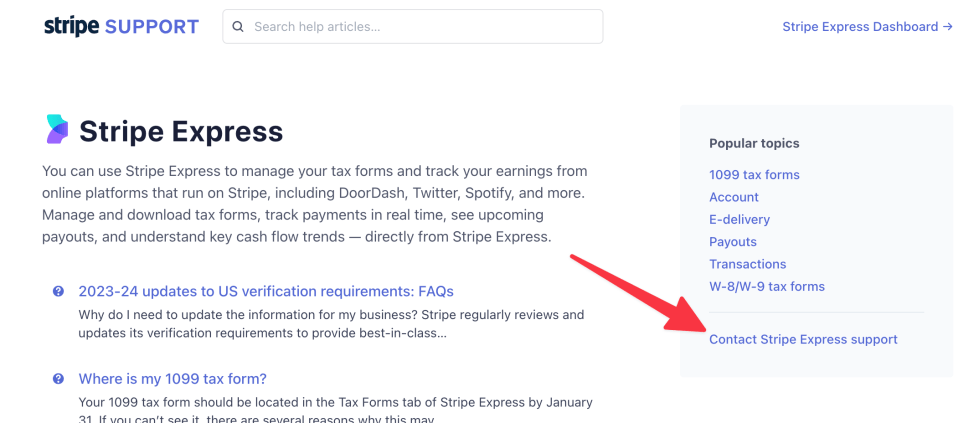Select the Account popular topic
Screen dimensions: 979x423
pos(734,197)
